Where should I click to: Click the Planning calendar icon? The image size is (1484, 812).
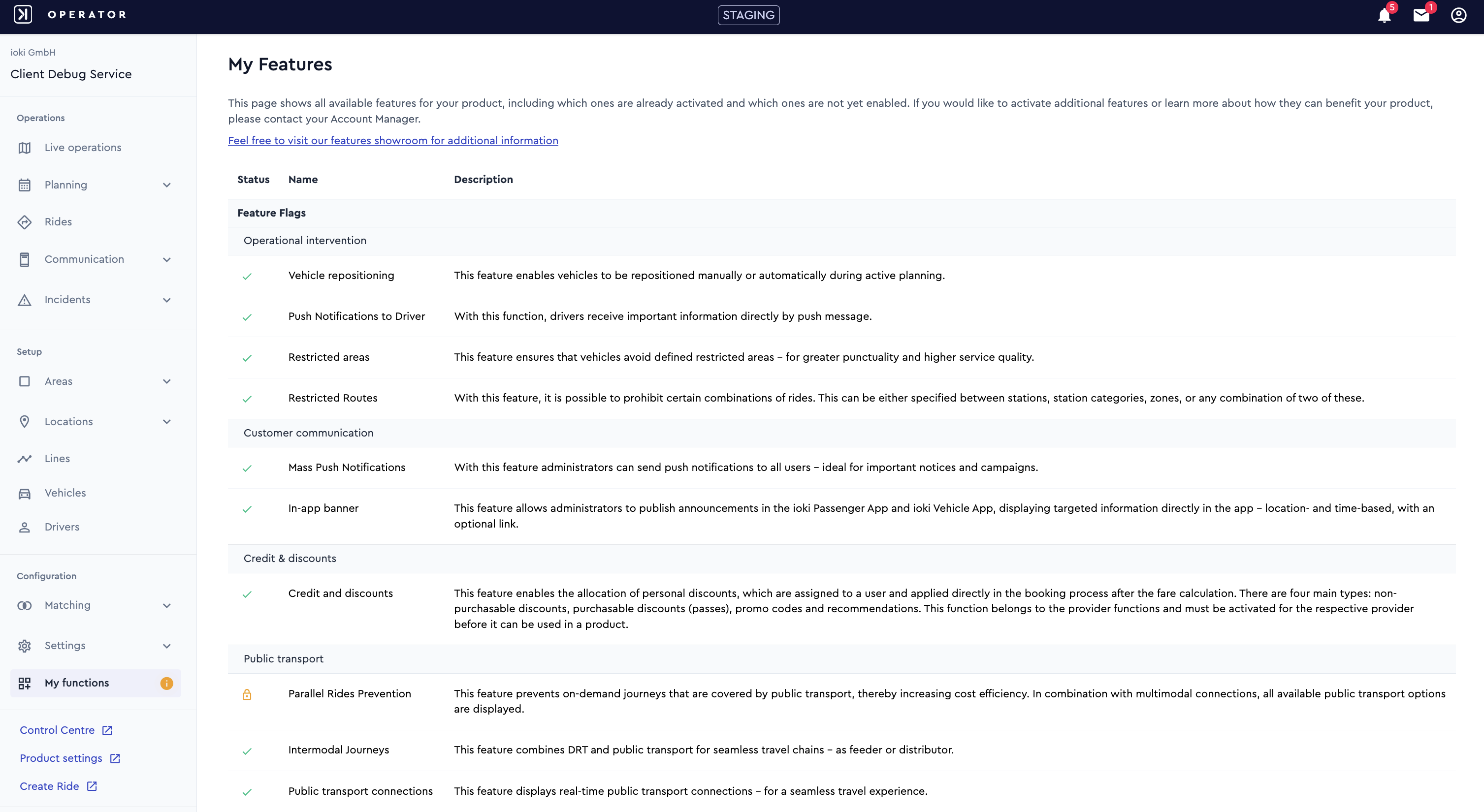(x=24, y=185)
